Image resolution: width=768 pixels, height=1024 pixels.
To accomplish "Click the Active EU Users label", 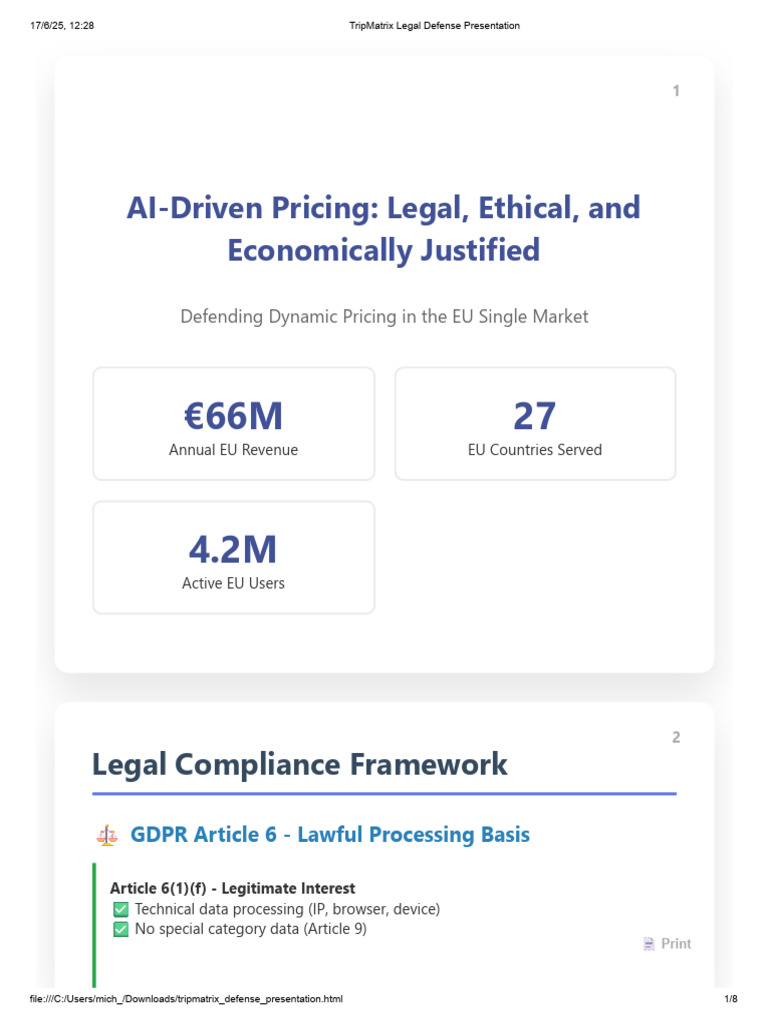I will coord(233,583).
